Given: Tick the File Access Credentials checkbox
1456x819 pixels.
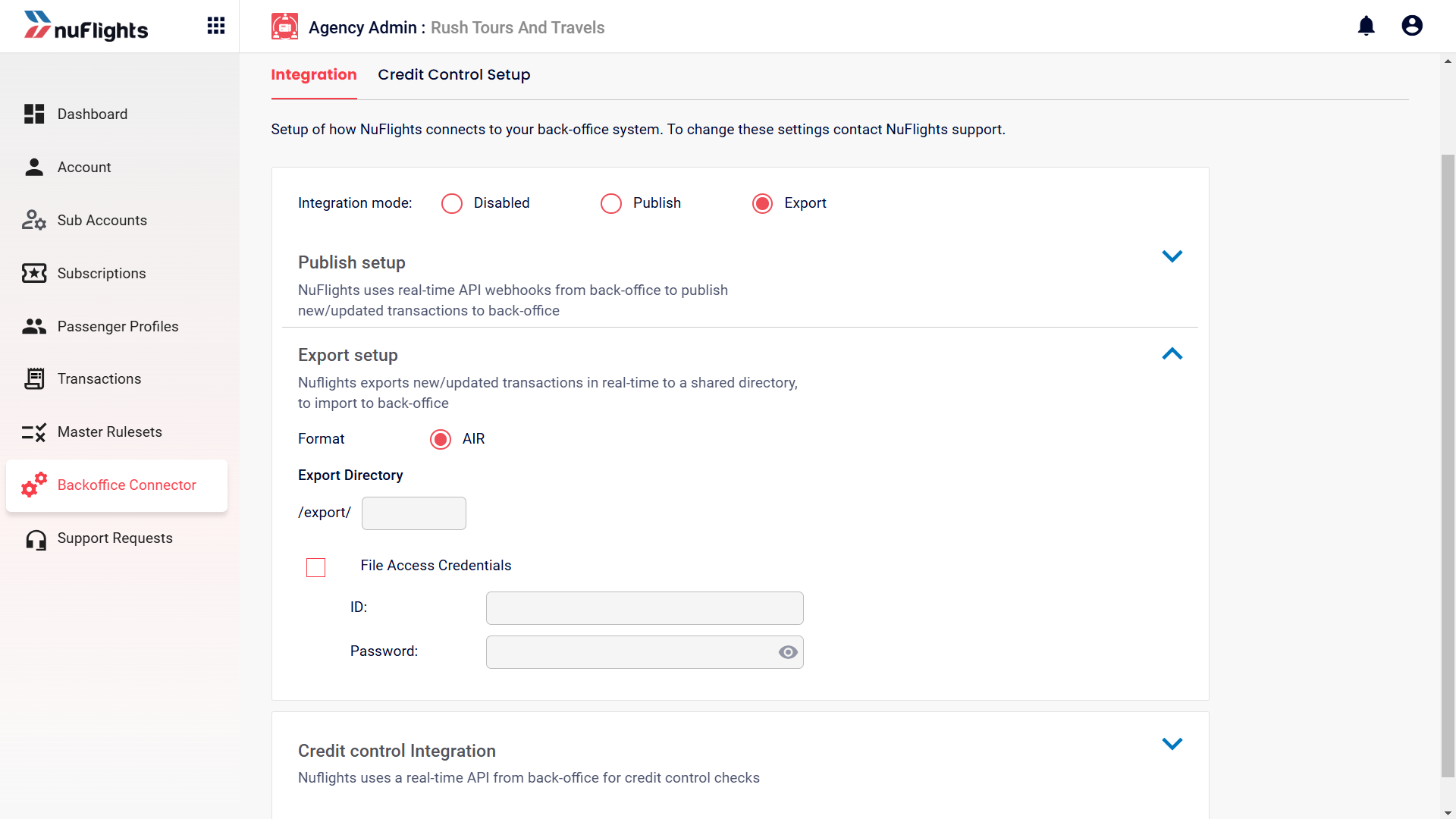Looking at the screenshot, I should coord(315,567).
